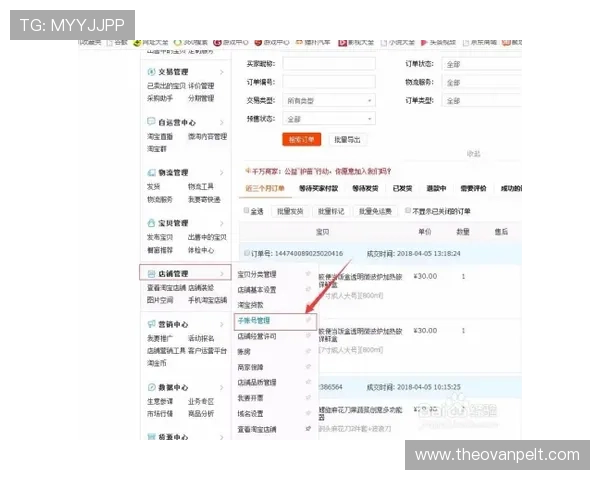
Task: Click the 交易管理 section icon
Action: (x=152, y=72)
